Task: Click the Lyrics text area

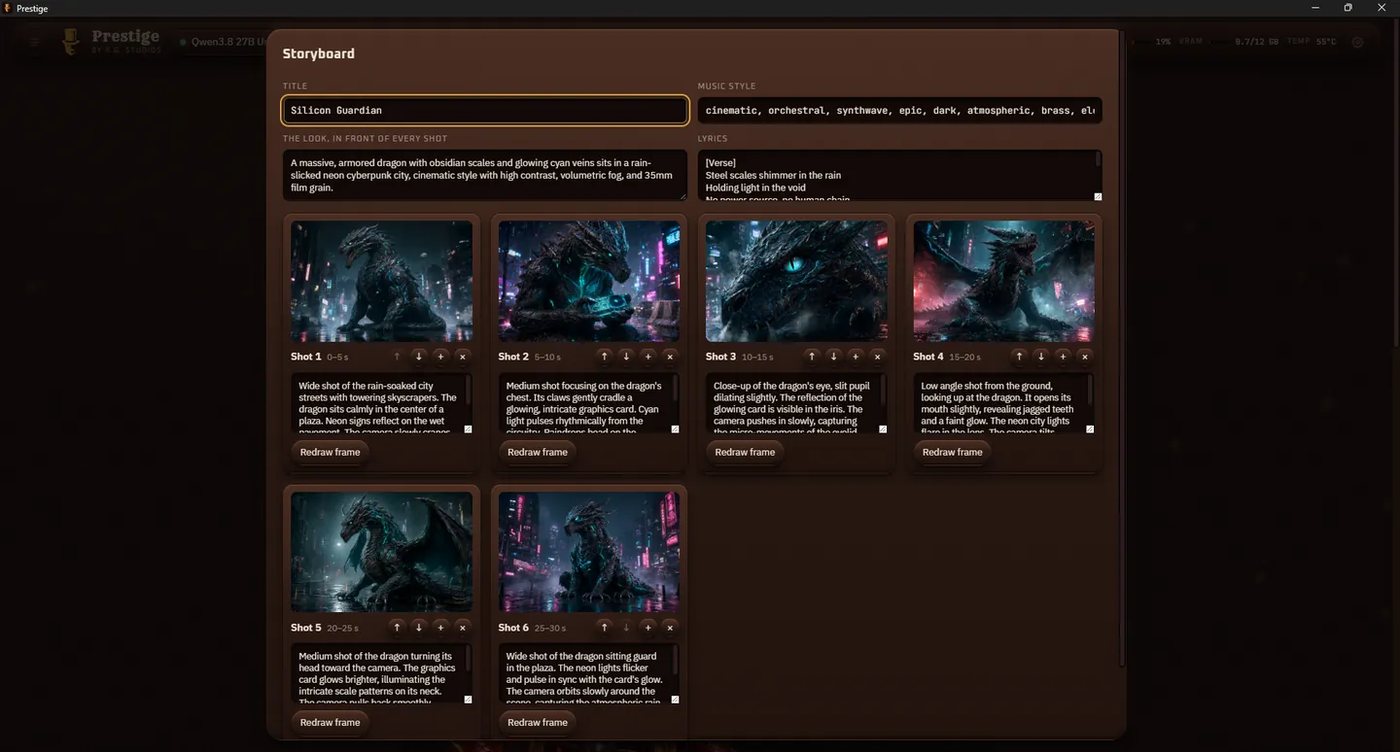Action: coord(900,175)
